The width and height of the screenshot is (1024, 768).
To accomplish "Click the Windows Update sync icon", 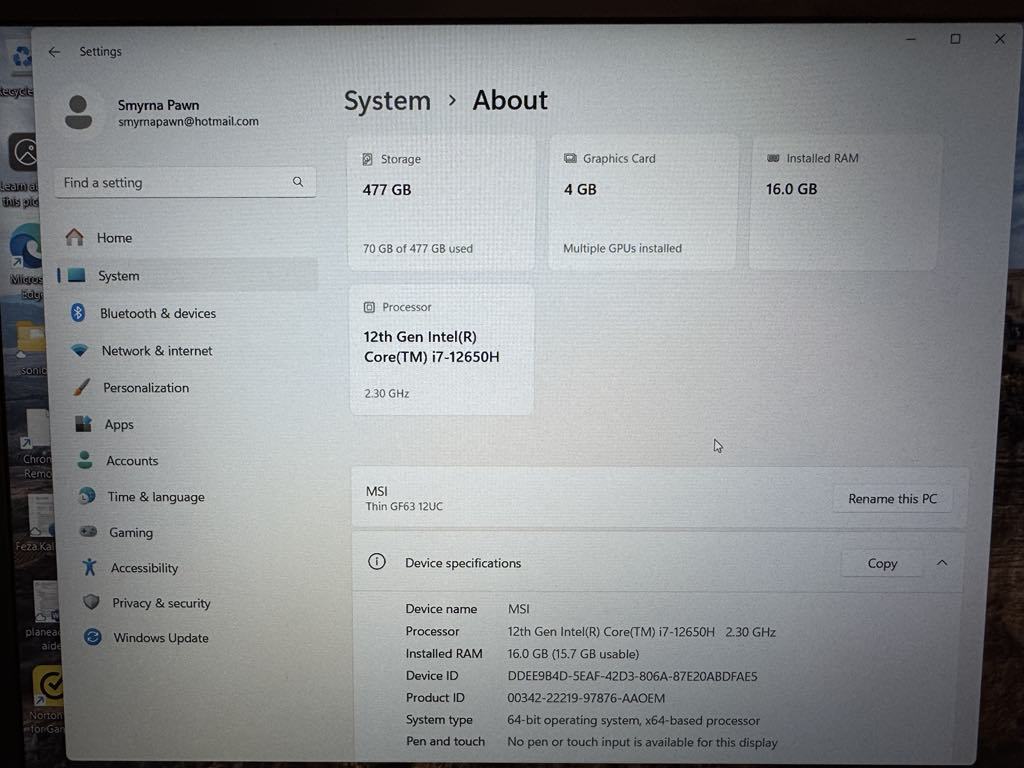I will click(x=93, y=638).
